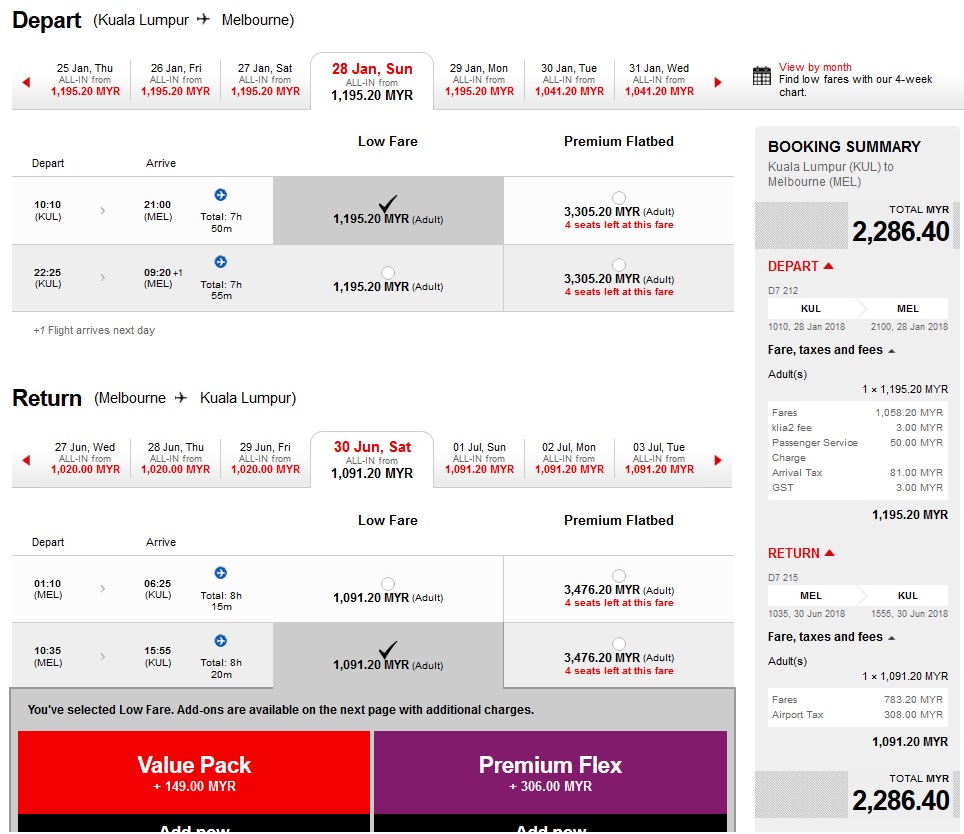The image size is (964, 834).
Task: Click left red arrow in Depart date strip
Action: pos(26,82)
